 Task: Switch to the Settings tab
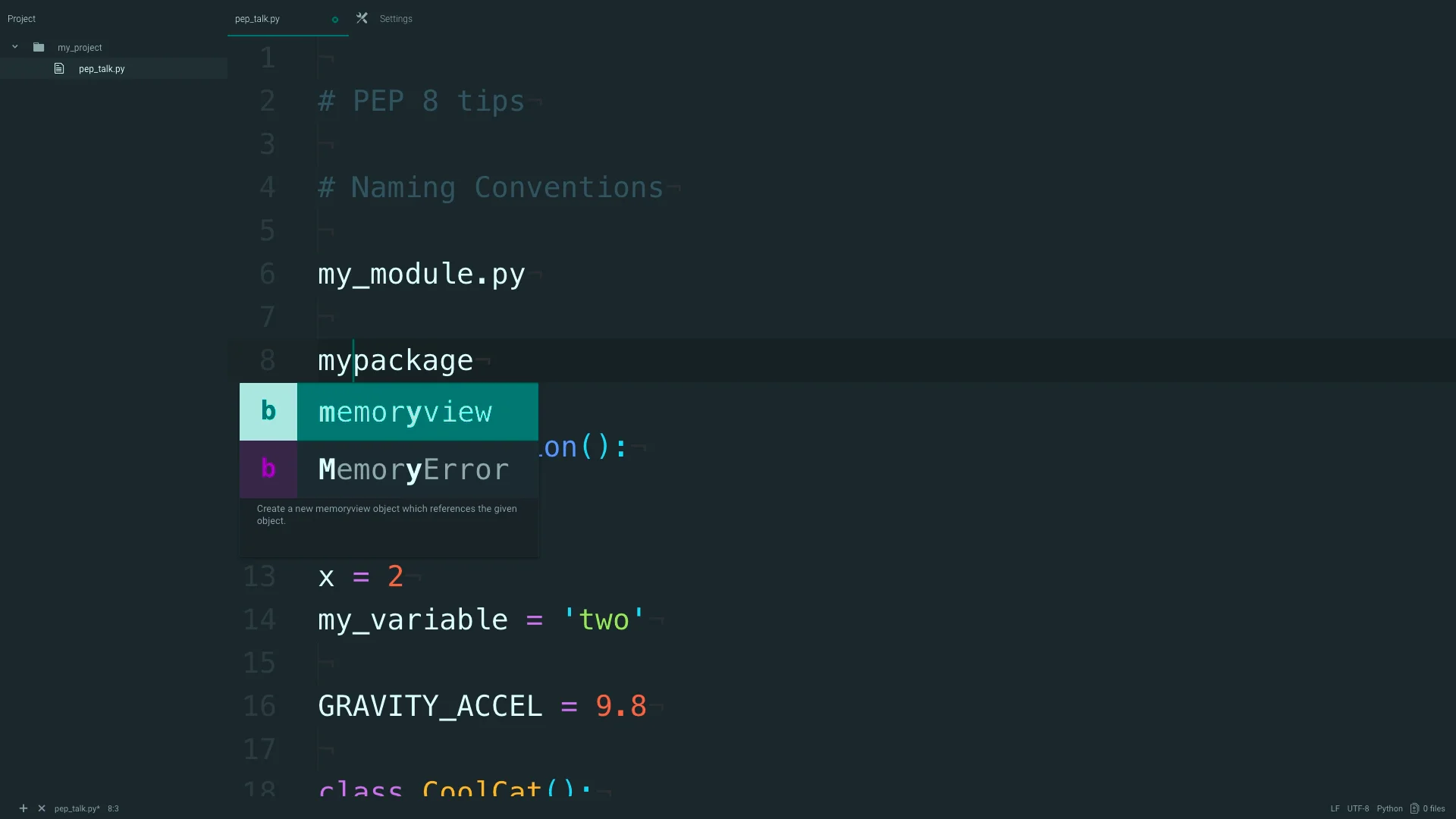pos(396,19)
